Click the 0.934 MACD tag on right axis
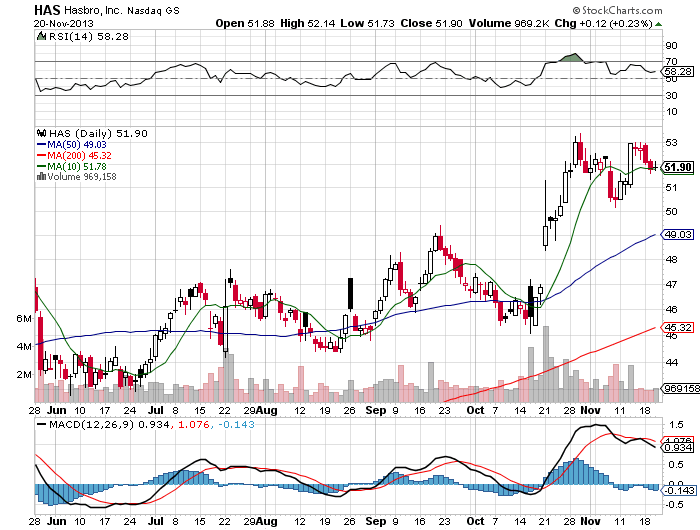 click(x=679, y=447)
